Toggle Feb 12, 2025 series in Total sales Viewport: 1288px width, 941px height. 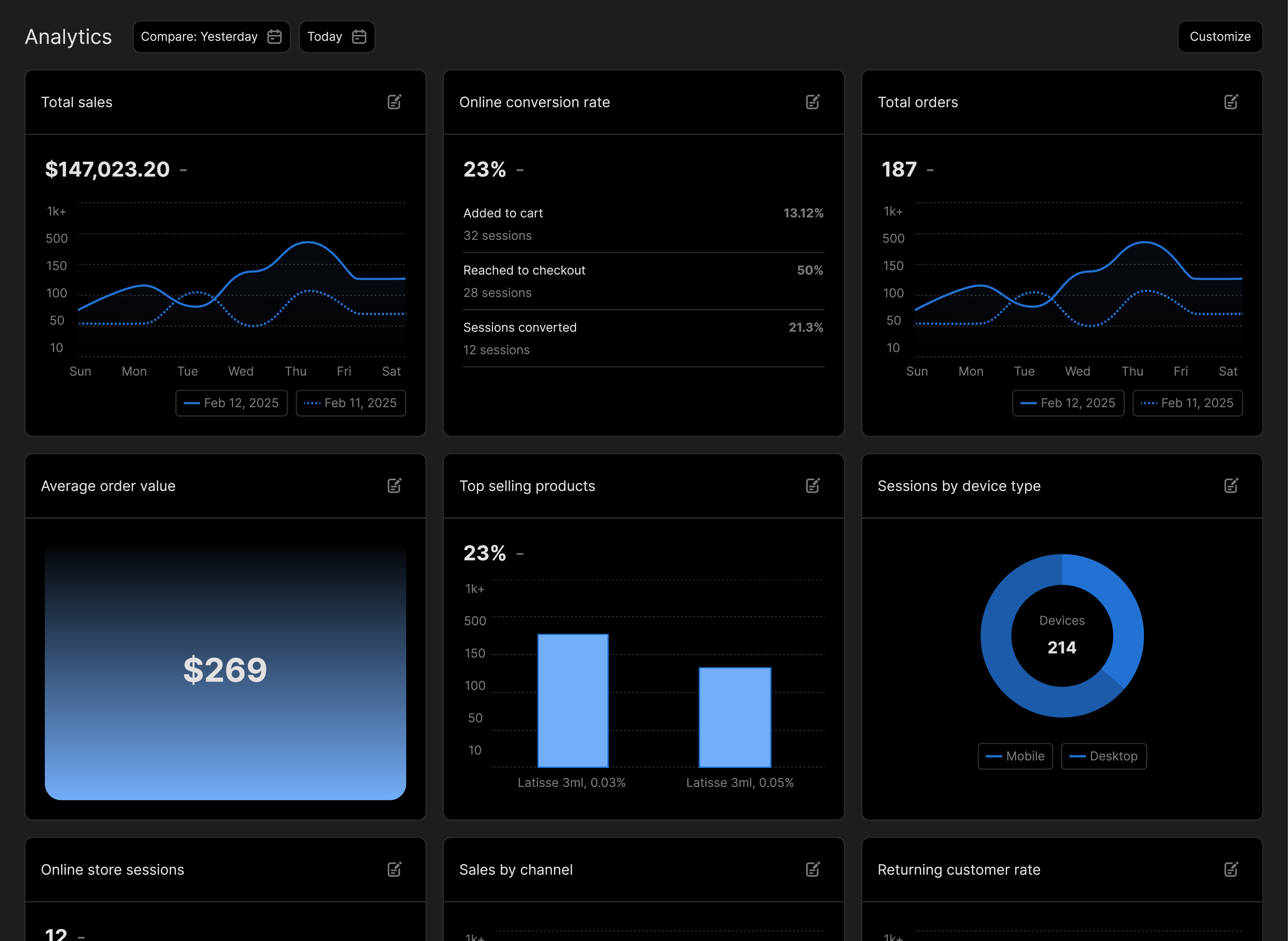[x=231, y=403]
